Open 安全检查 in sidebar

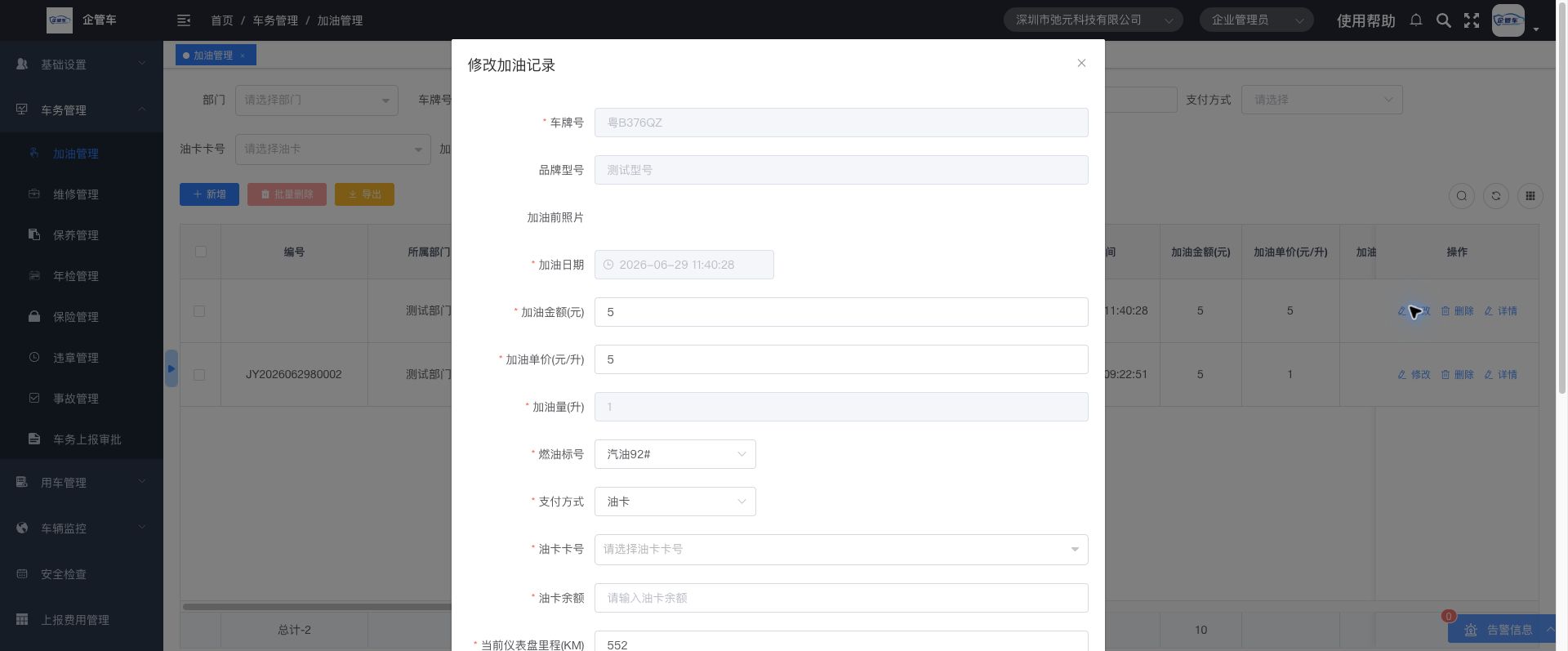[82, 574]
